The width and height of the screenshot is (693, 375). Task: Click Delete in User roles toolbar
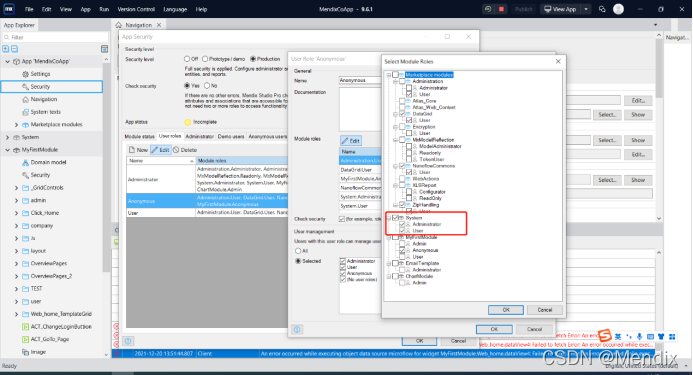tap(185, 150)
